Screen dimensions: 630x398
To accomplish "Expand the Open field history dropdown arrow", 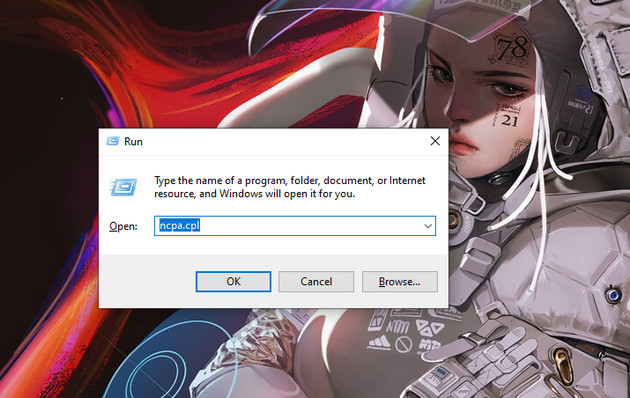I will (x=428, y=226).
